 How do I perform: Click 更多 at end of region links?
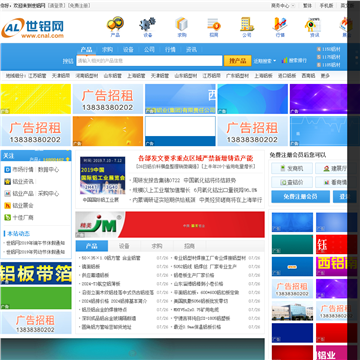[x=325, y=76]
